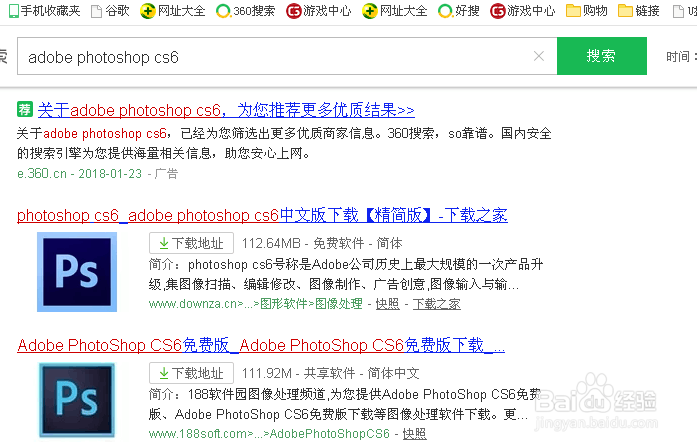Open the Adobe PhotoShop CS6免费版 result
The height and width of the screenshot is (447, 697).
point(261,345)
